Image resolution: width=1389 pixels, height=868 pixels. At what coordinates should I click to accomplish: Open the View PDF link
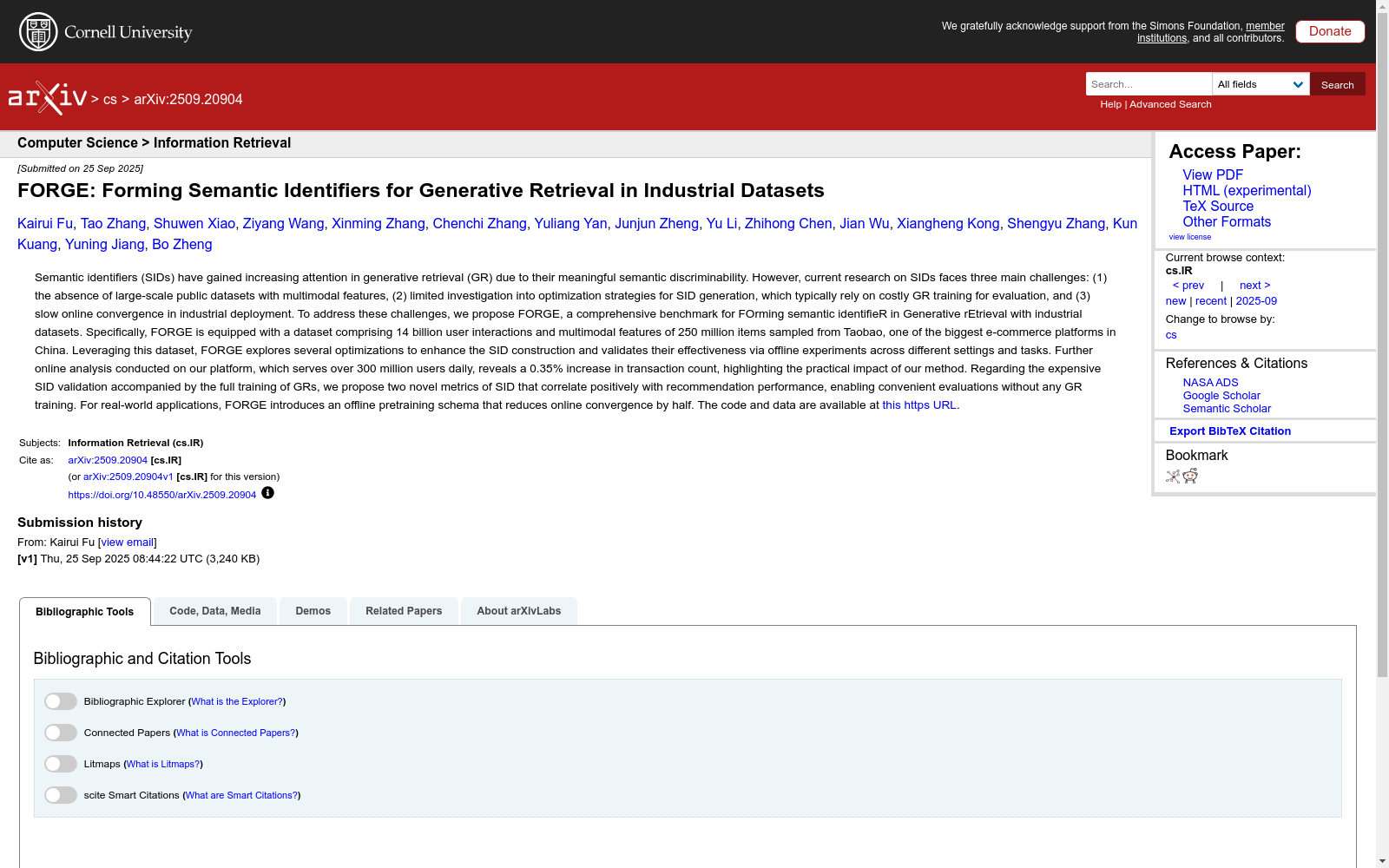[1213, 174]
